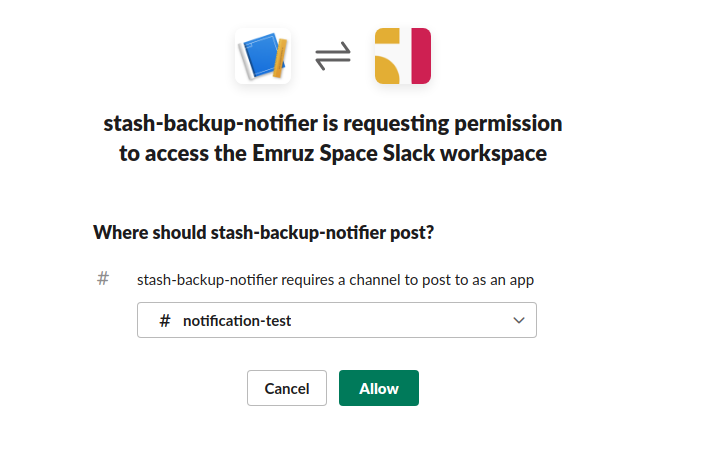This screenshot has height=463, width=712.
Task: Click the 'is requesting permission' heading line
Action: pos(333,124)
